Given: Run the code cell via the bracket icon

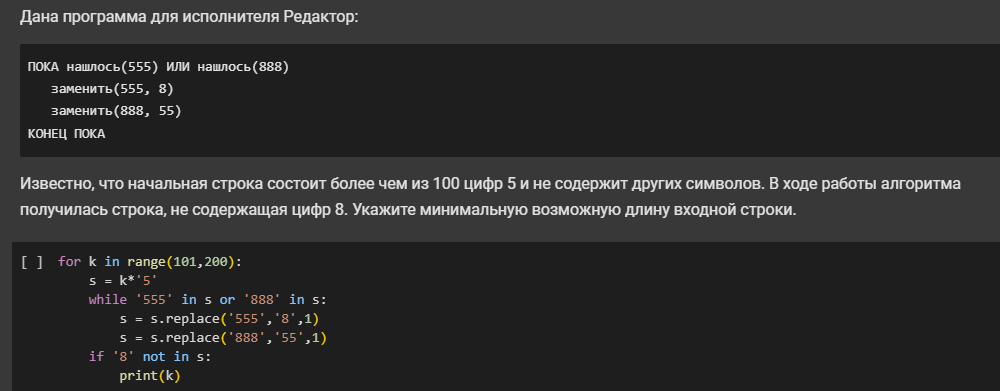Looking at the screenshot, I should point(32,262).
